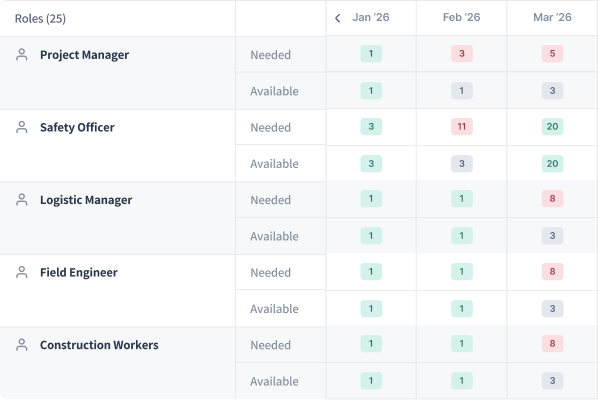Select the Jan '26 column header
The image size is (598, 400).
click(371, 17)
